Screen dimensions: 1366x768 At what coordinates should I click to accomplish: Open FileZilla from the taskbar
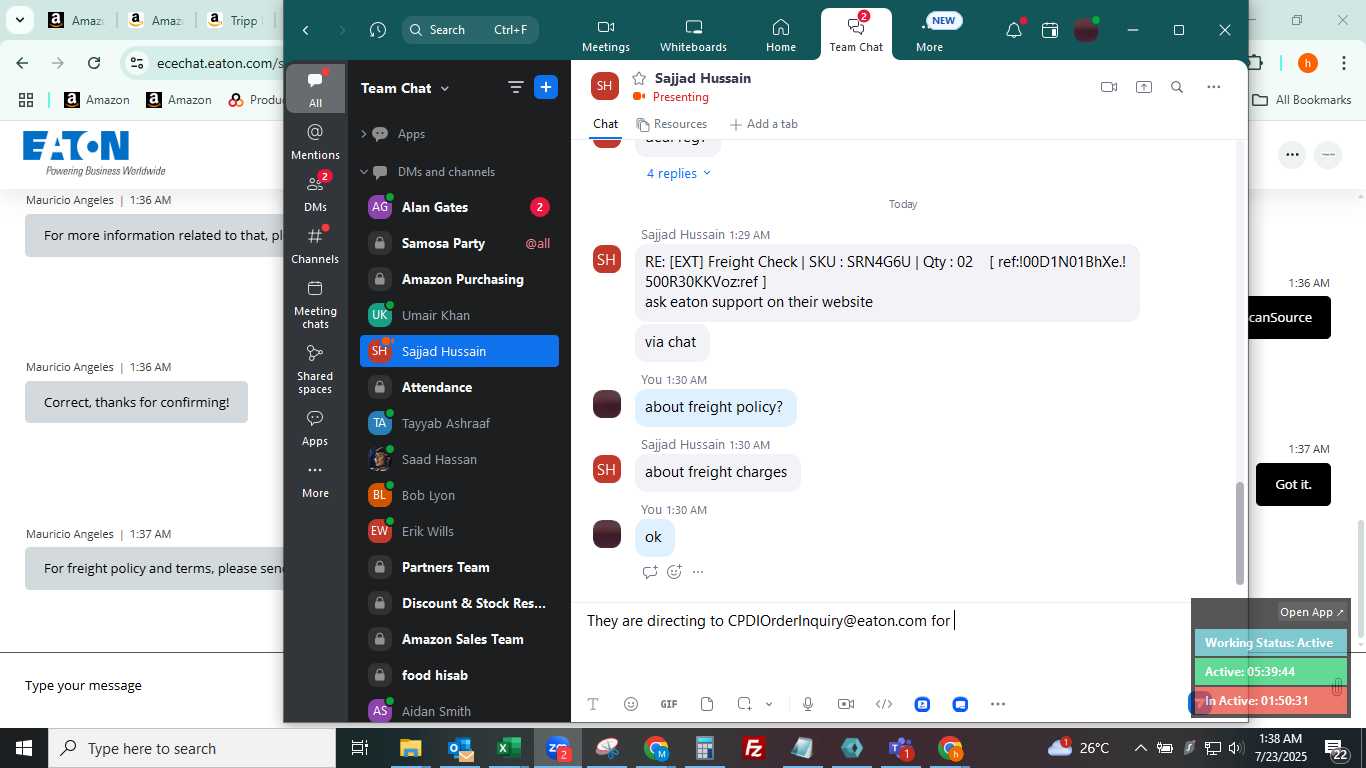pyautogui.click(x=754, y=748)
